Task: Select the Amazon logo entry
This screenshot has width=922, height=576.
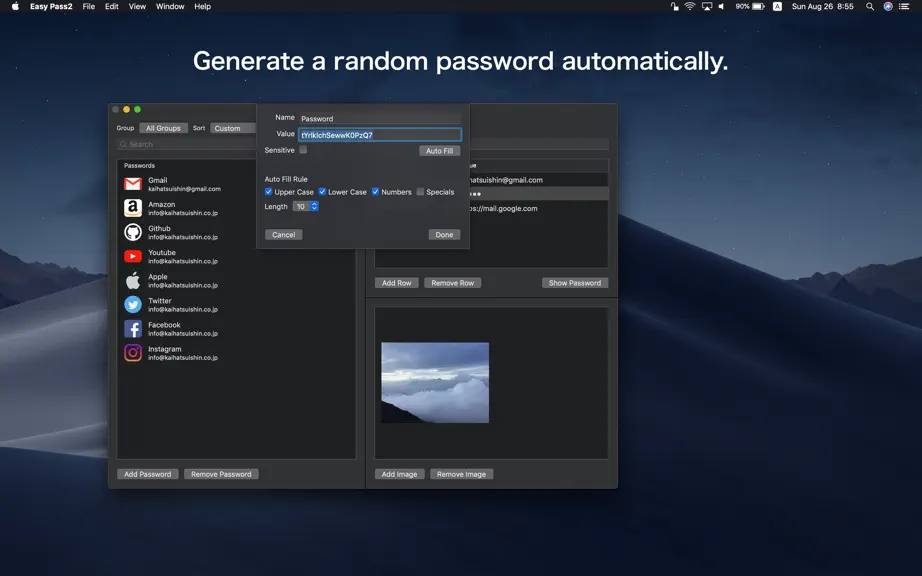Action: pyautogui.click(x=133, y=208)
